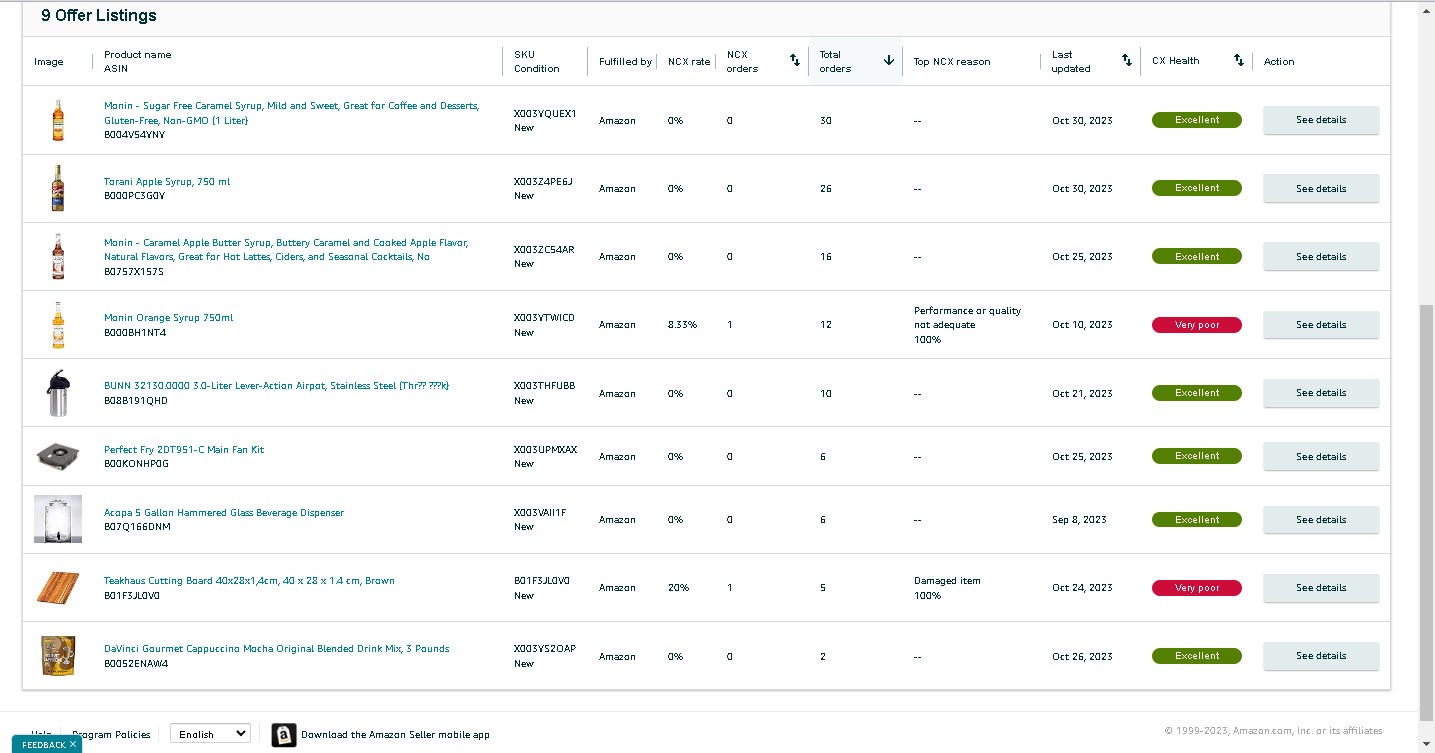This screenshot has width=1435, height=753.
Task: See details for Torani Apple Syrup
Action: click(x=1321, y=188)
